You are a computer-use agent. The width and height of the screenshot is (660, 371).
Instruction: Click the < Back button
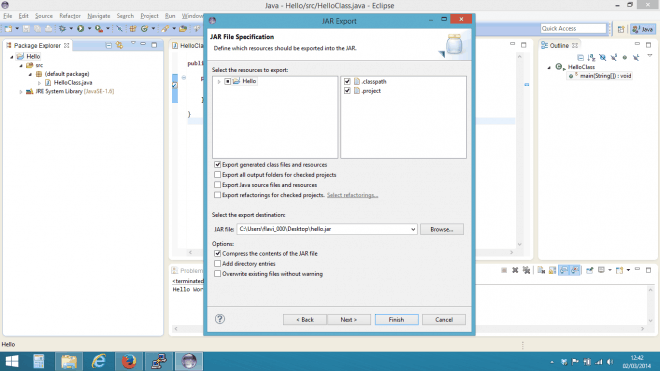pos(305,320)
